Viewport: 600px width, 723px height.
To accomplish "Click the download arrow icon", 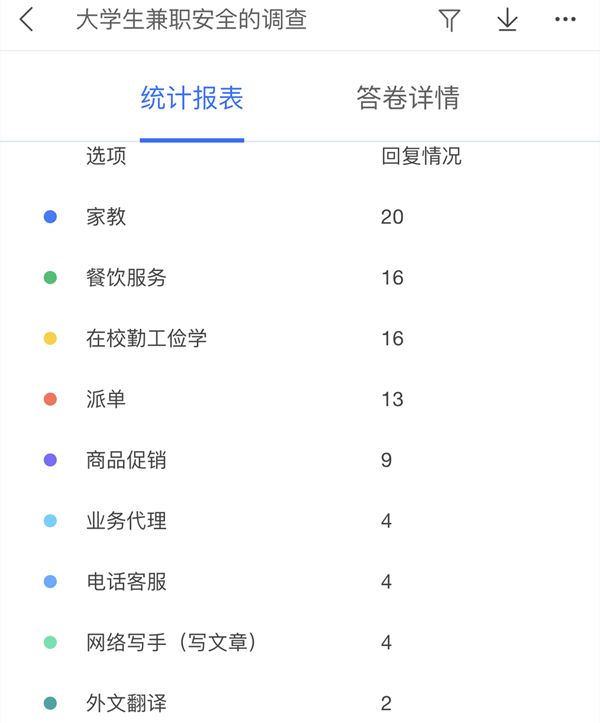I will click(x=508, y=20).
